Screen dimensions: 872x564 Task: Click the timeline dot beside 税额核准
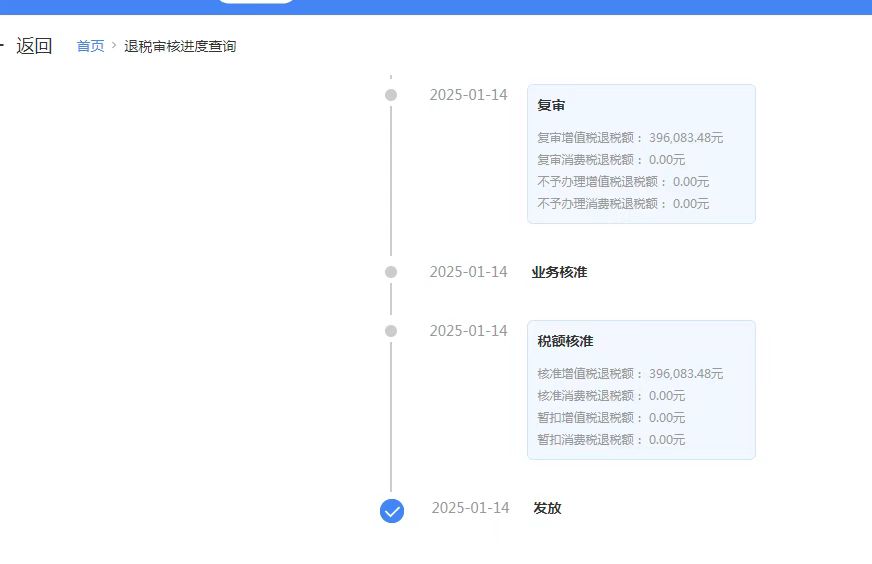pyautogui.click(x=391, y=331)
